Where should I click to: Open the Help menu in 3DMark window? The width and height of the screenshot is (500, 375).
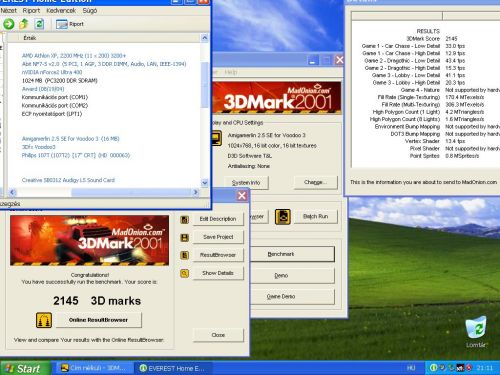(231, 72)
